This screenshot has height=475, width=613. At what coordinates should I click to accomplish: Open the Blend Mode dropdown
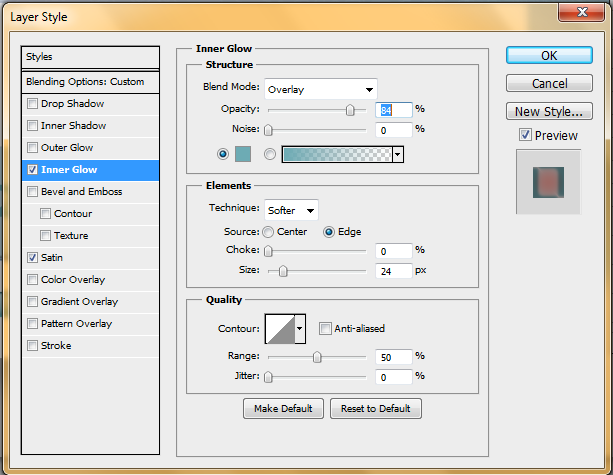pyautogui.click(x=320, y=89)
